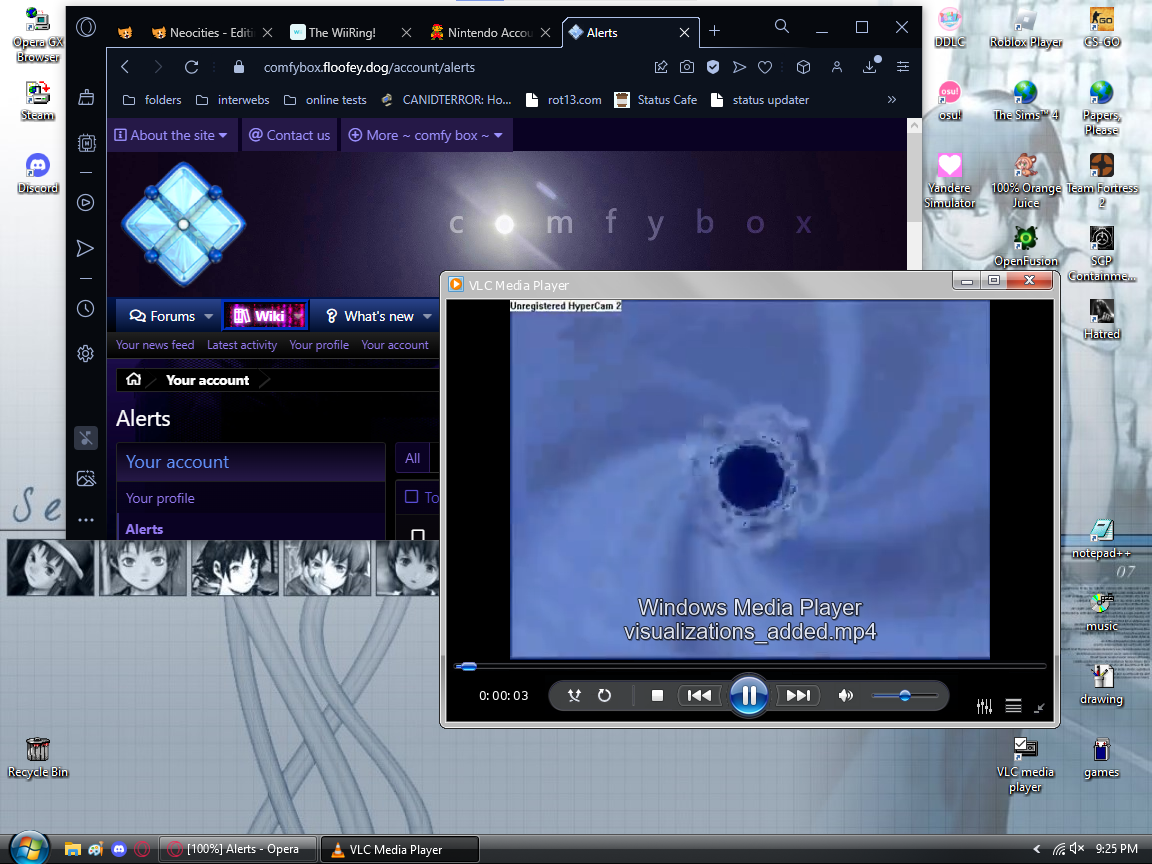
Task: Open the Contact us link
Action: pos(289,135)
